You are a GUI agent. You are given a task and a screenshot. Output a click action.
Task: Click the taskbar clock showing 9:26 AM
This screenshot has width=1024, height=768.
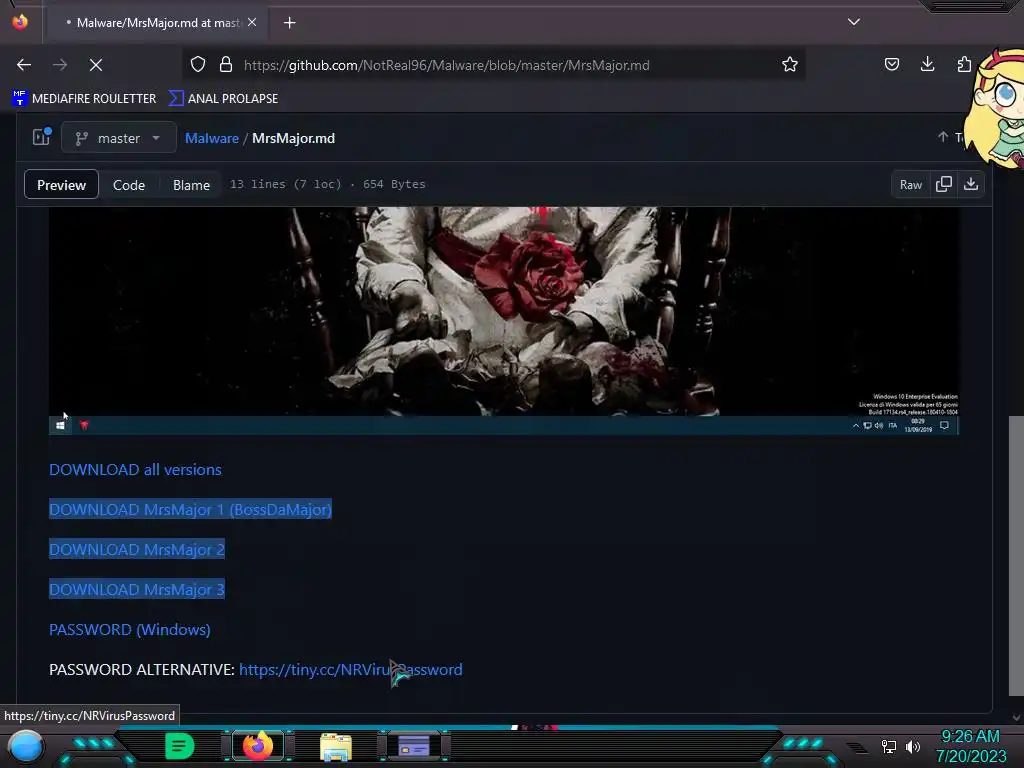(970, 746)
